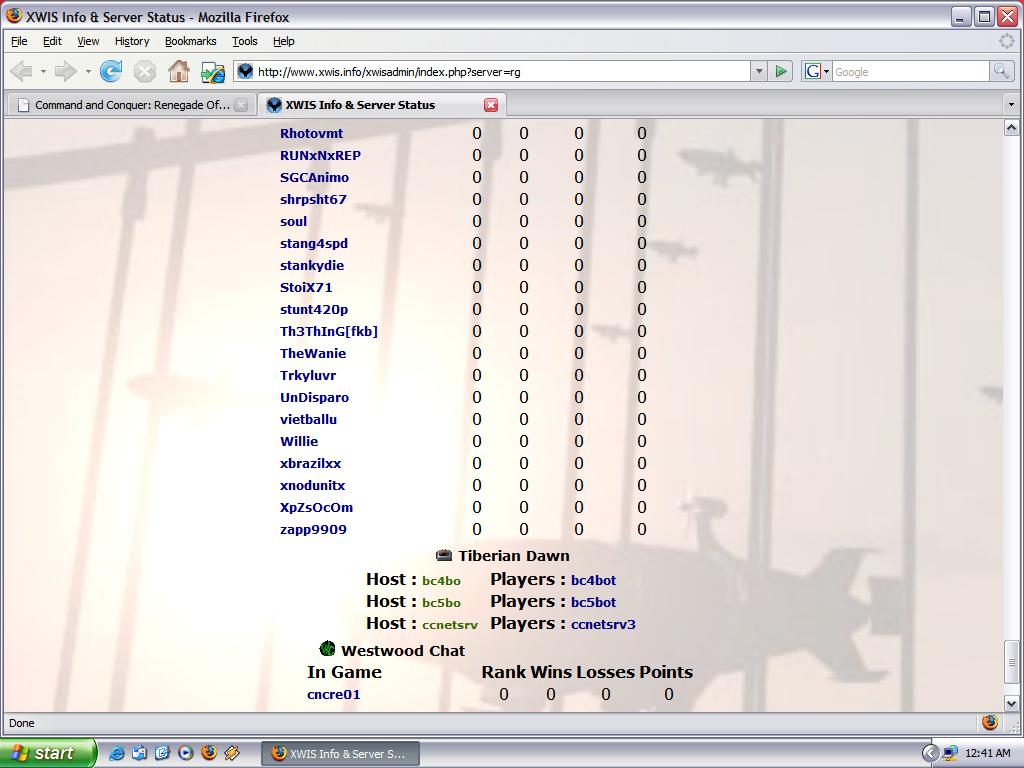
Task: Open Windows Media Player from Quick Launch
Action: [x=185, y=753]
